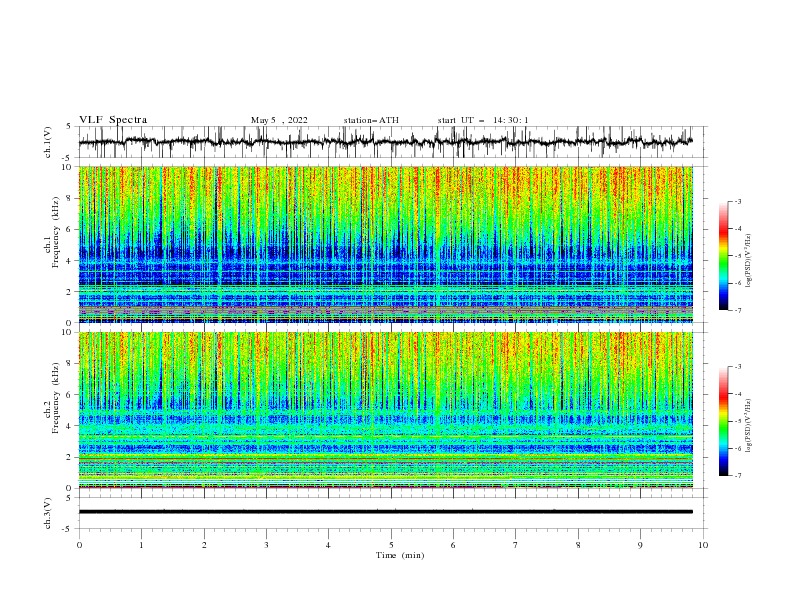Click the "ch.1(V)" axis label
792x612 pixels.
pyautogui.click(x=48, y=142)
